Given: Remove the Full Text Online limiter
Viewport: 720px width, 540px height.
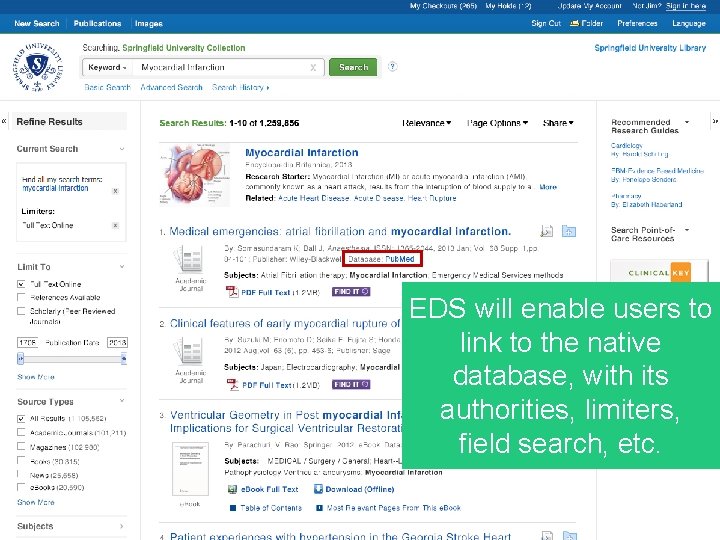Looking at the screenshot, I should point(116,225).
